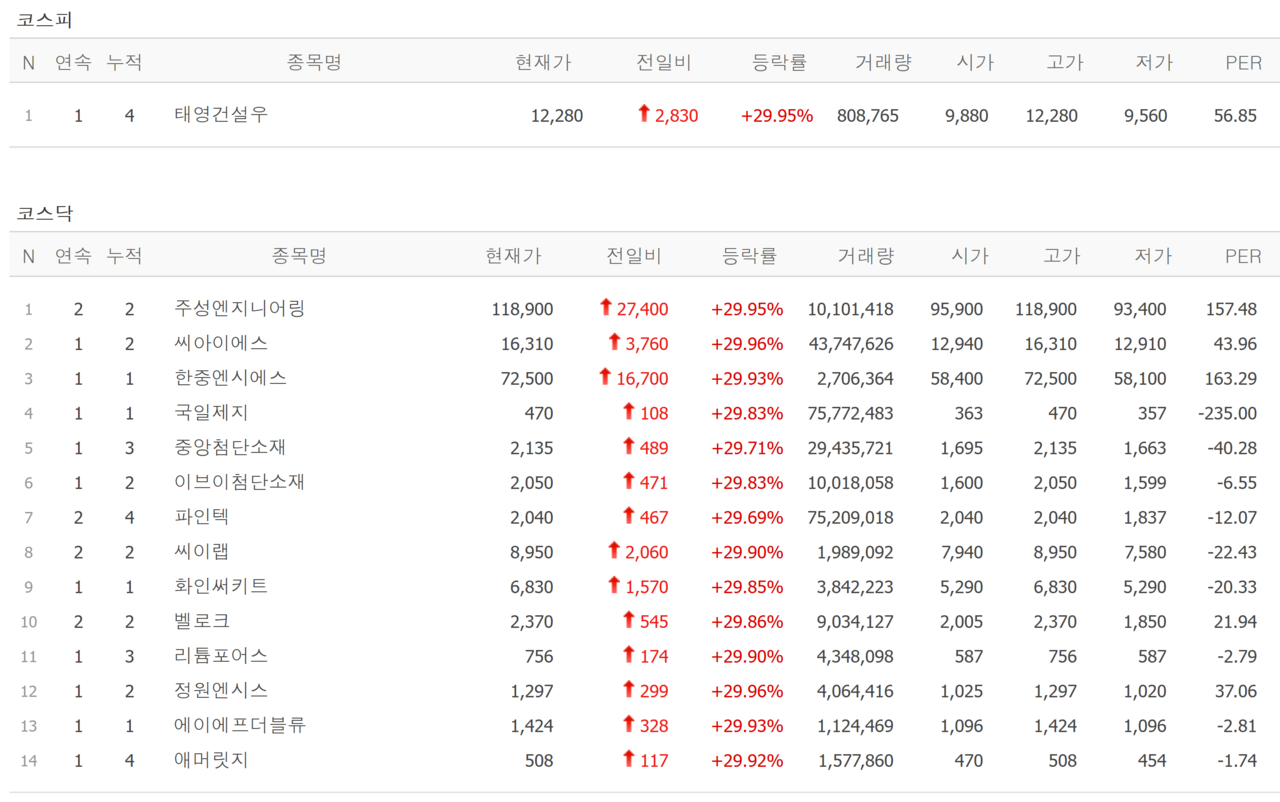Click 종목명 header in 코스닥 table

pos(299,256)
